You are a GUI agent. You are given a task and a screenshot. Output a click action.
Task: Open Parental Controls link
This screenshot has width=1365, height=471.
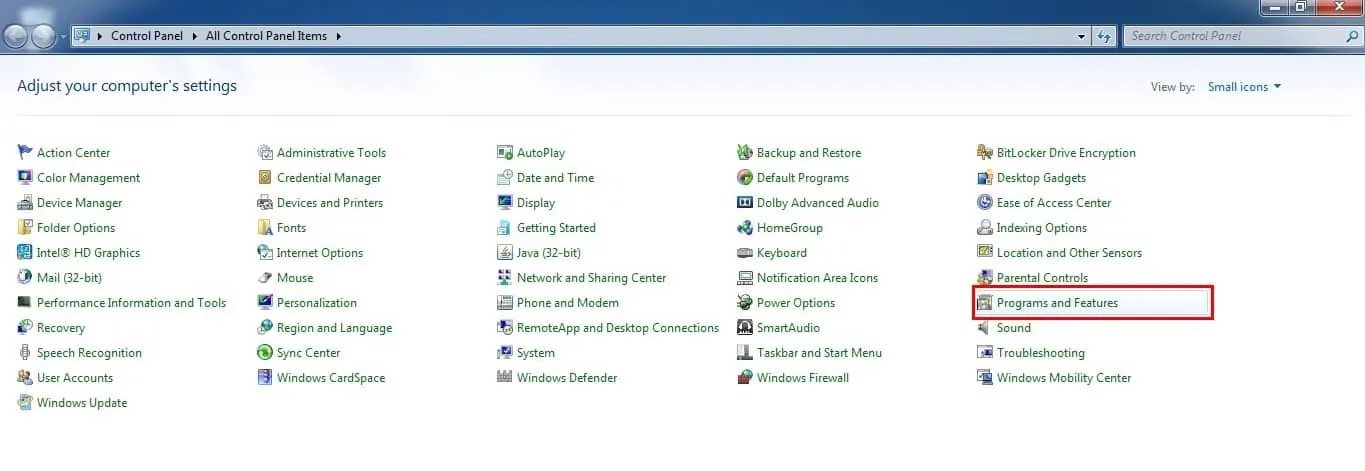[1042, 278]
